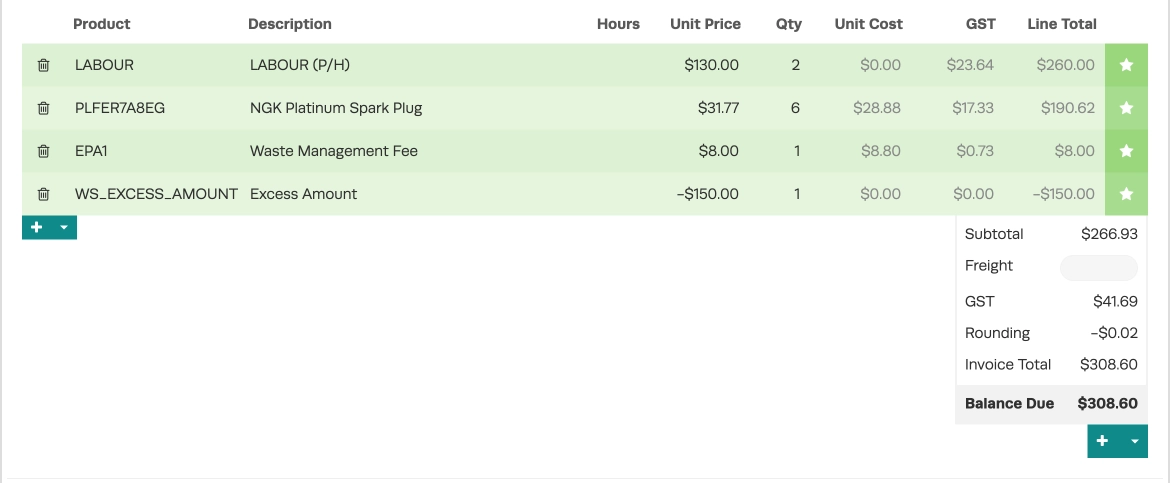Click EPA1 unit cost $8.80
Viewport: 1170px width, 483px height.
(x=880, y=151)
